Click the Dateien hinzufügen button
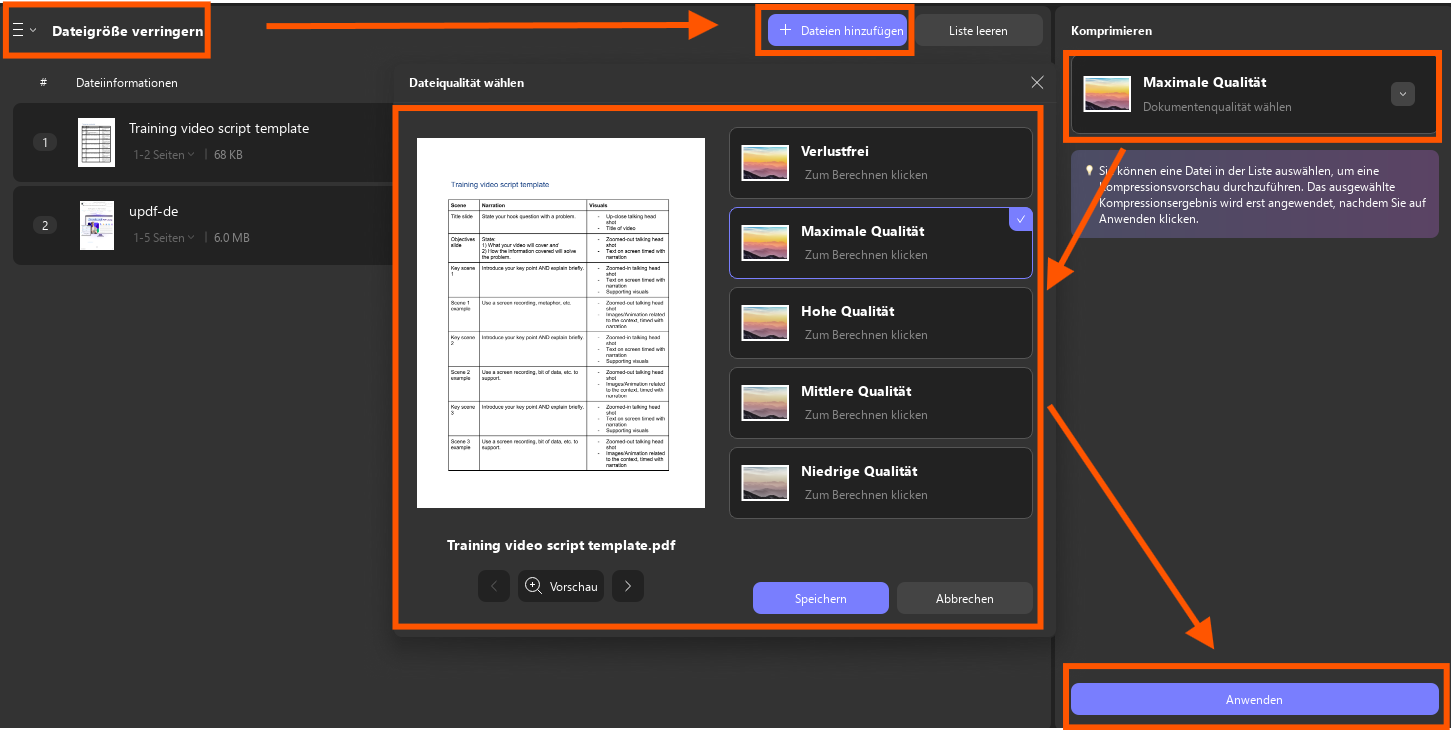Image resolution: width=1451 pixels, height=730 pixels. [837, 30]
